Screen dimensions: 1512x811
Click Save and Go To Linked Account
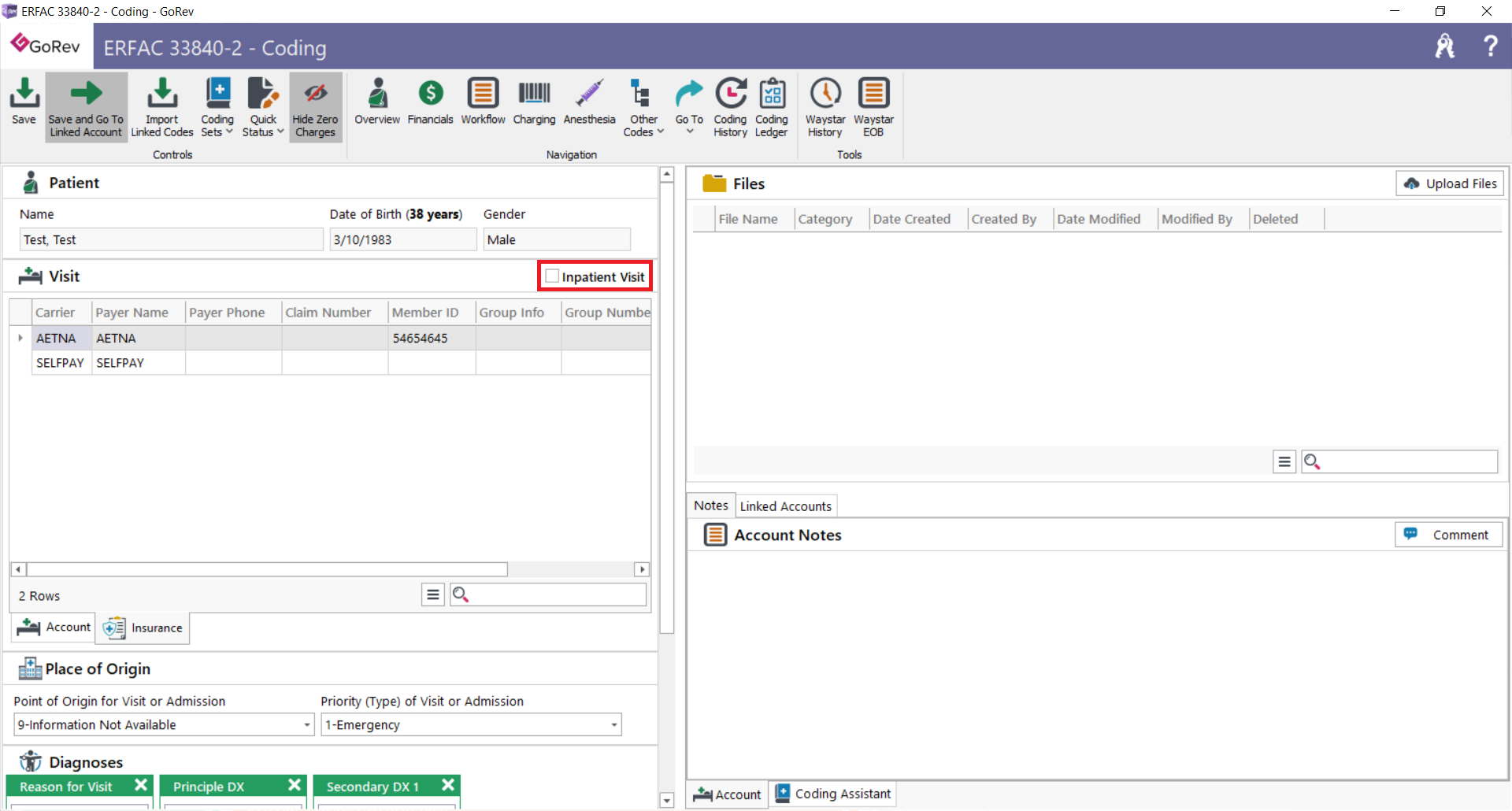point(86,107)
